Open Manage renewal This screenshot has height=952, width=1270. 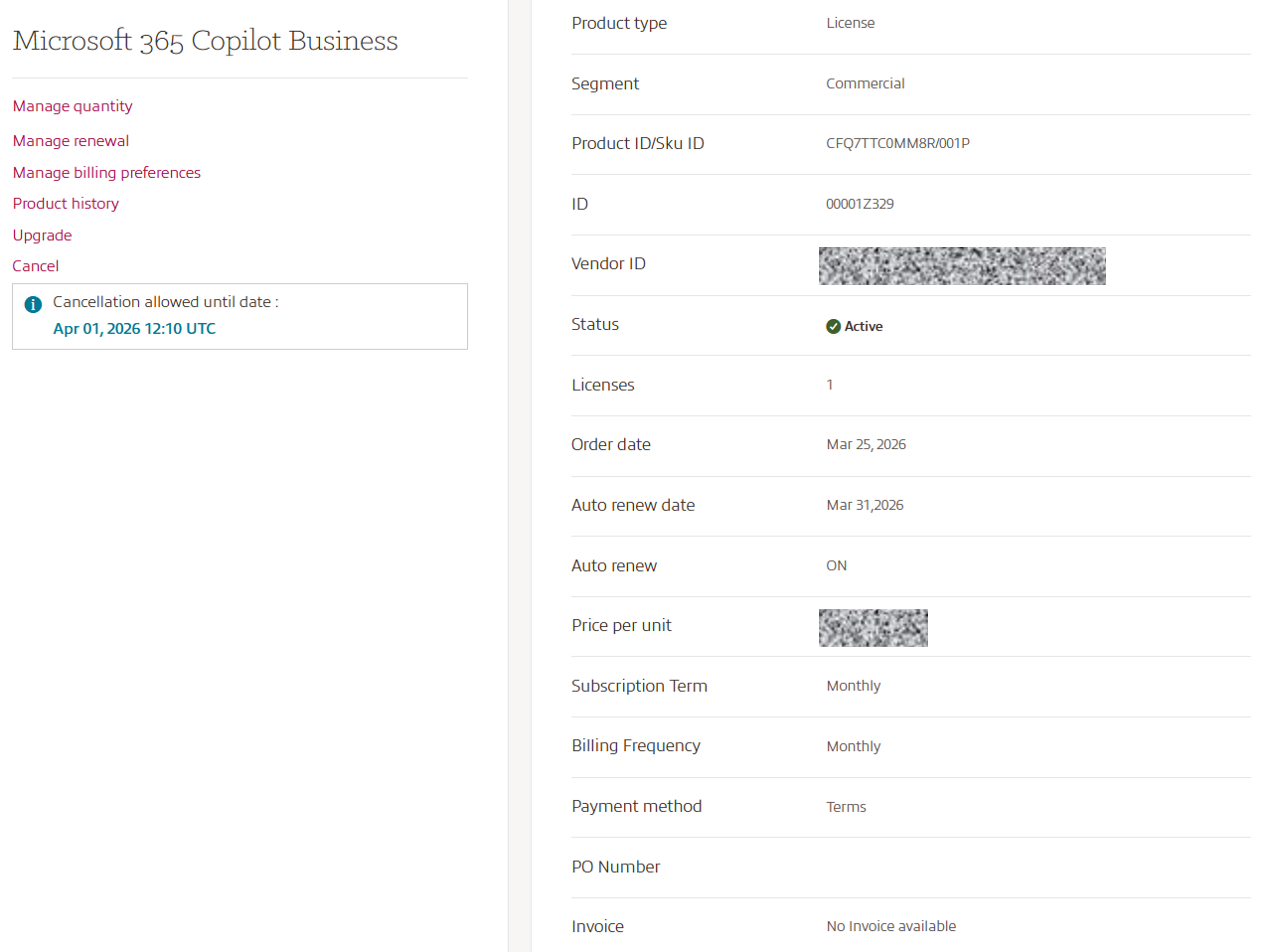pyautogui.click(x=71, y=141)
